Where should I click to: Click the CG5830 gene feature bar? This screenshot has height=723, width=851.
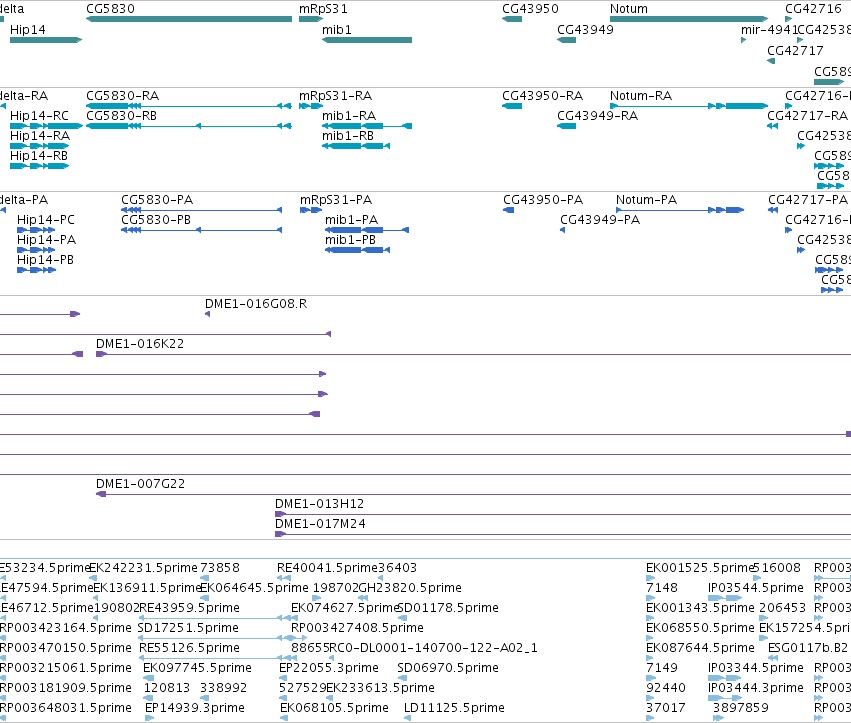[x=189, y=19]
